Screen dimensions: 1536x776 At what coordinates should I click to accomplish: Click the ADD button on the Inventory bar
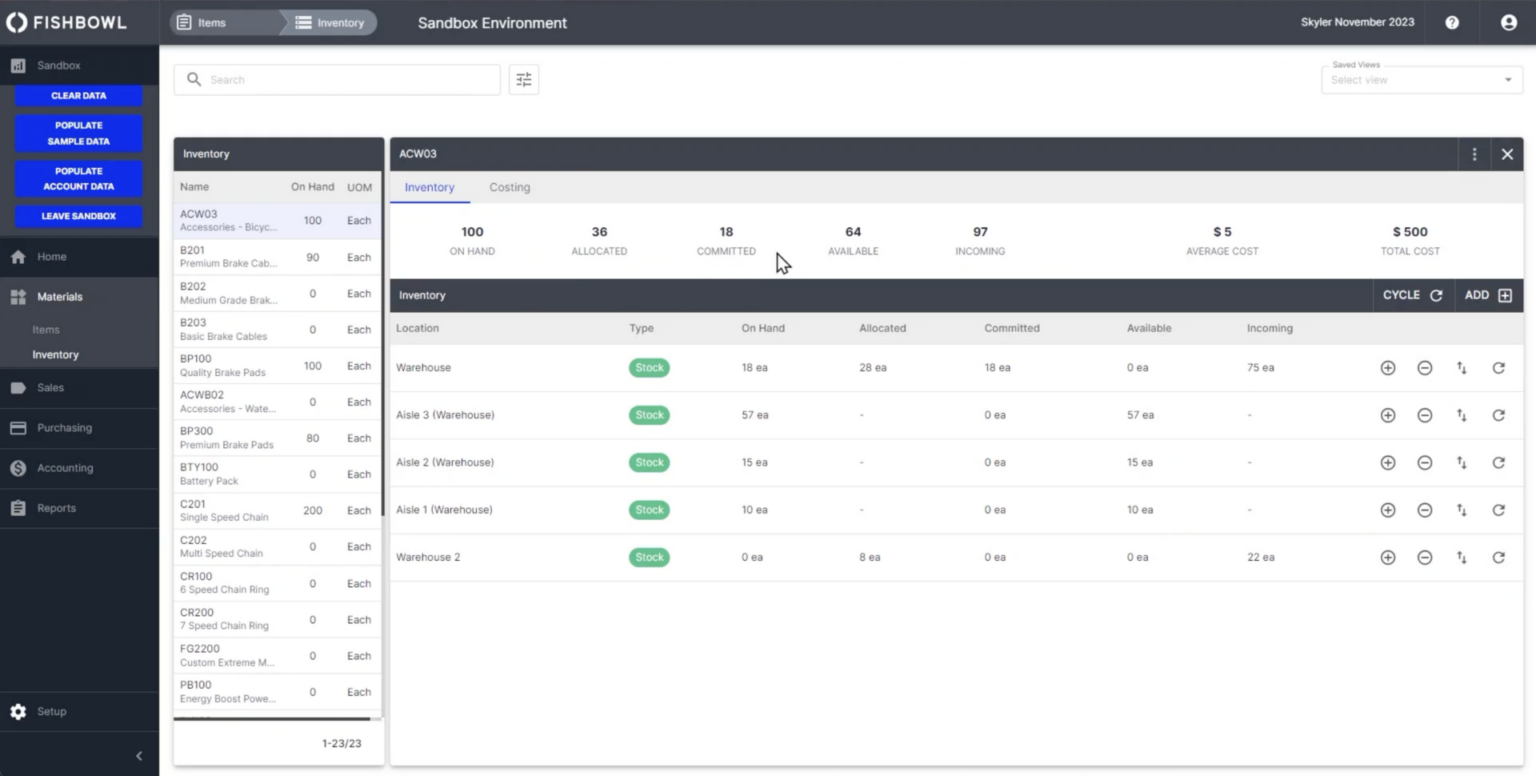coord(1487,295)
